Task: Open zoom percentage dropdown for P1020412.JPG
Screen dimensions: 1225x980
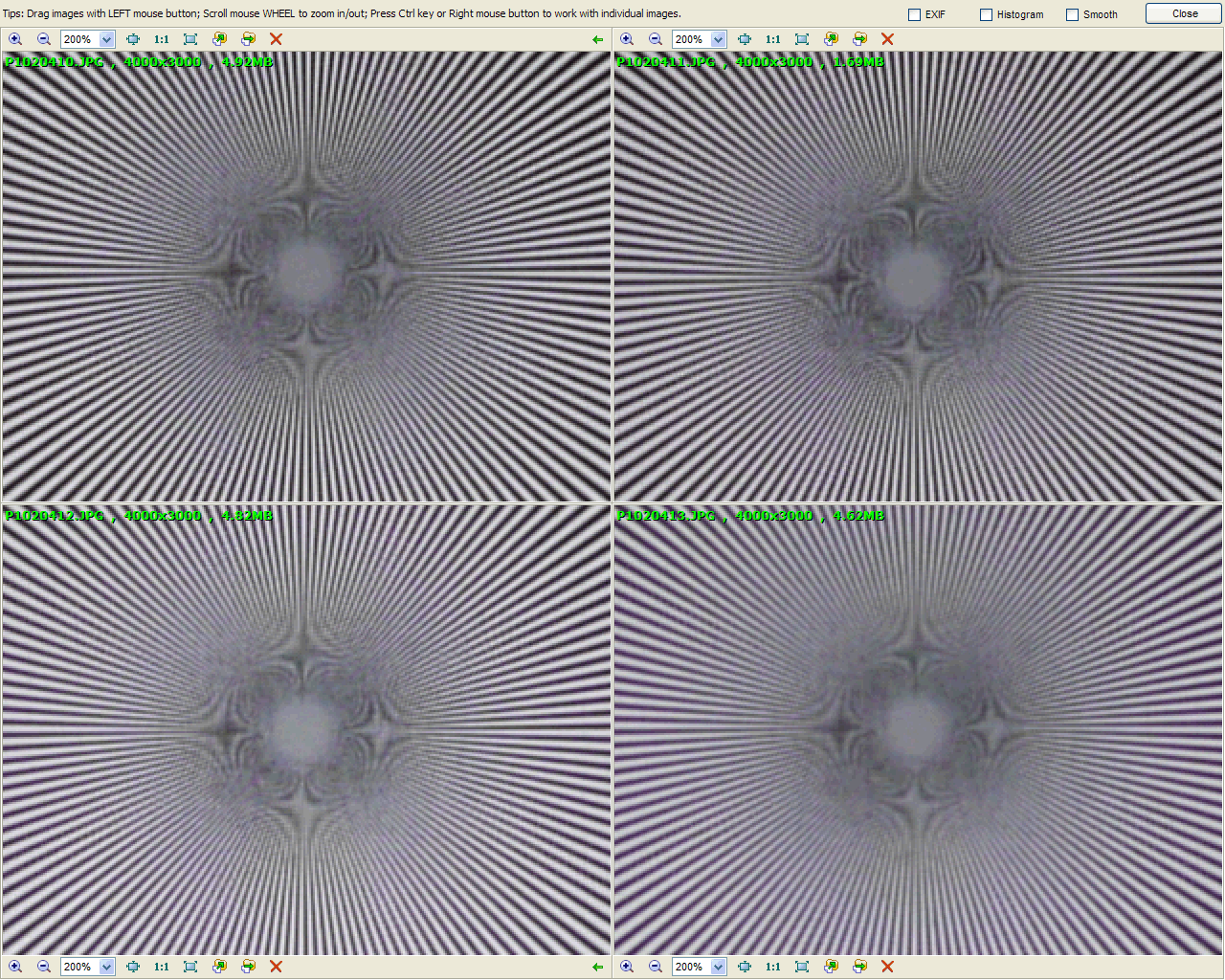Action: [x=106, y=967]
